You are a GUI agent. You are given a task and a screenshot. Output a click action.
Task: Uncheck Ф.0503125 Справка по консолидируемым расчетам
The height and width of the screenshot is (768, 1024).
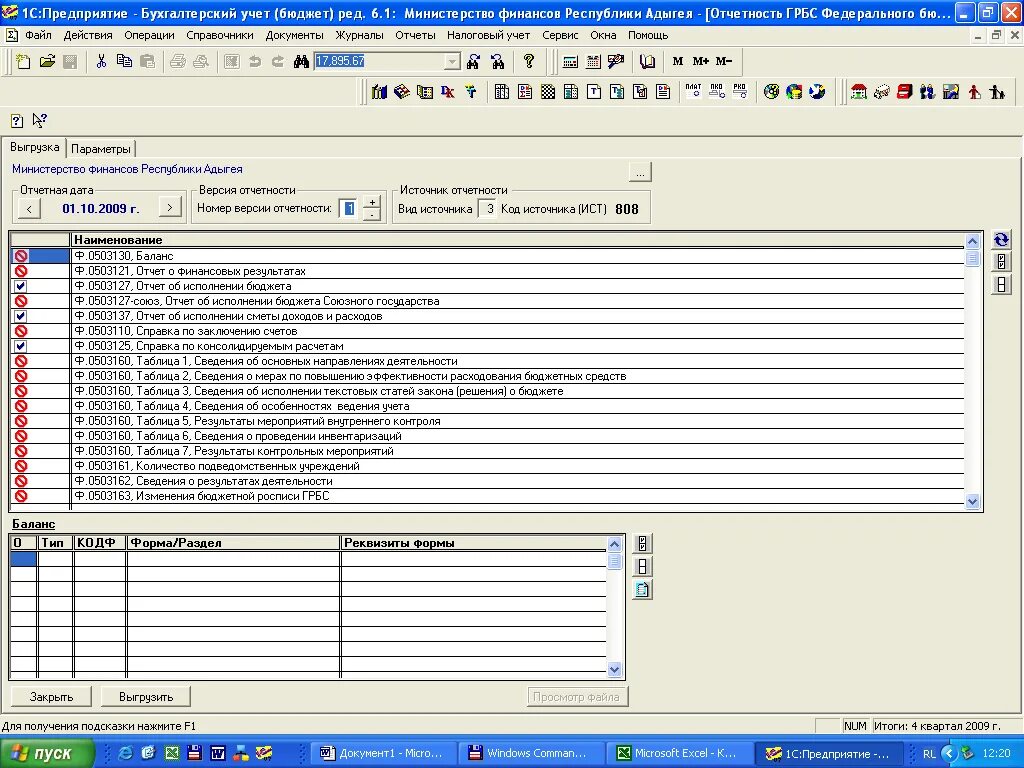(x=21, y=346)
